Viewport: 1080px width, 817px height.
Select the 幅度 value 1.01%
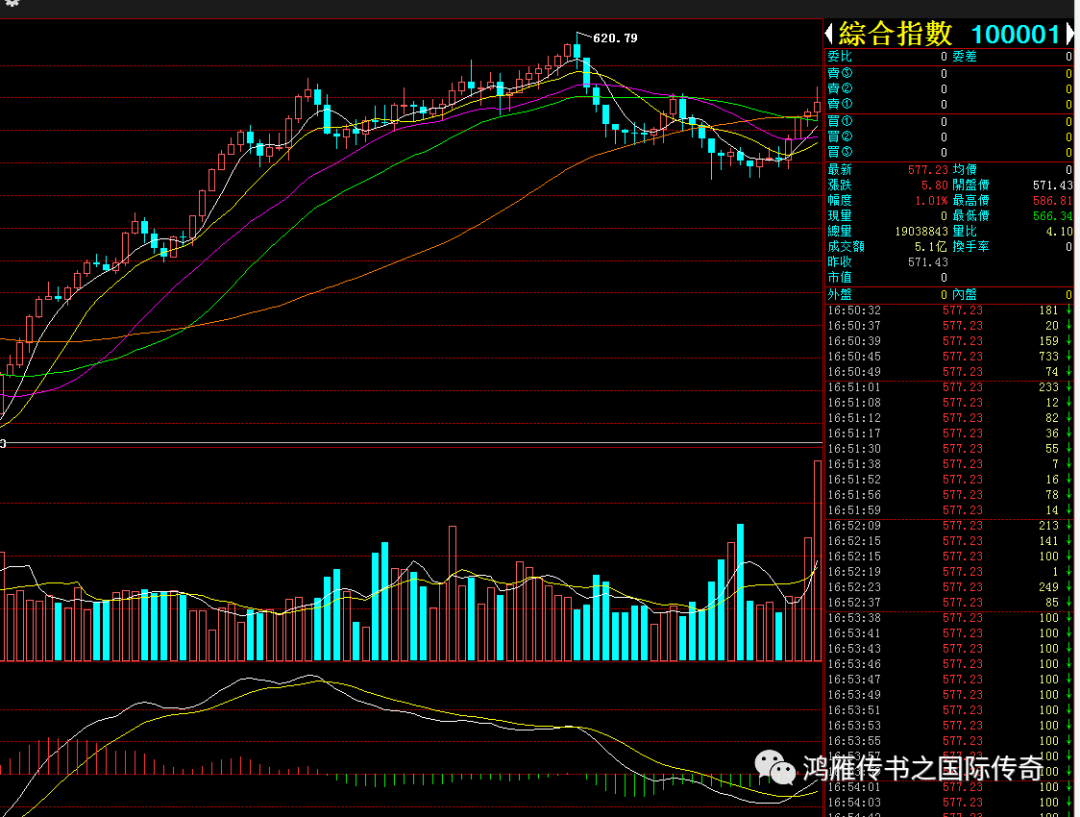coord(931,200)
